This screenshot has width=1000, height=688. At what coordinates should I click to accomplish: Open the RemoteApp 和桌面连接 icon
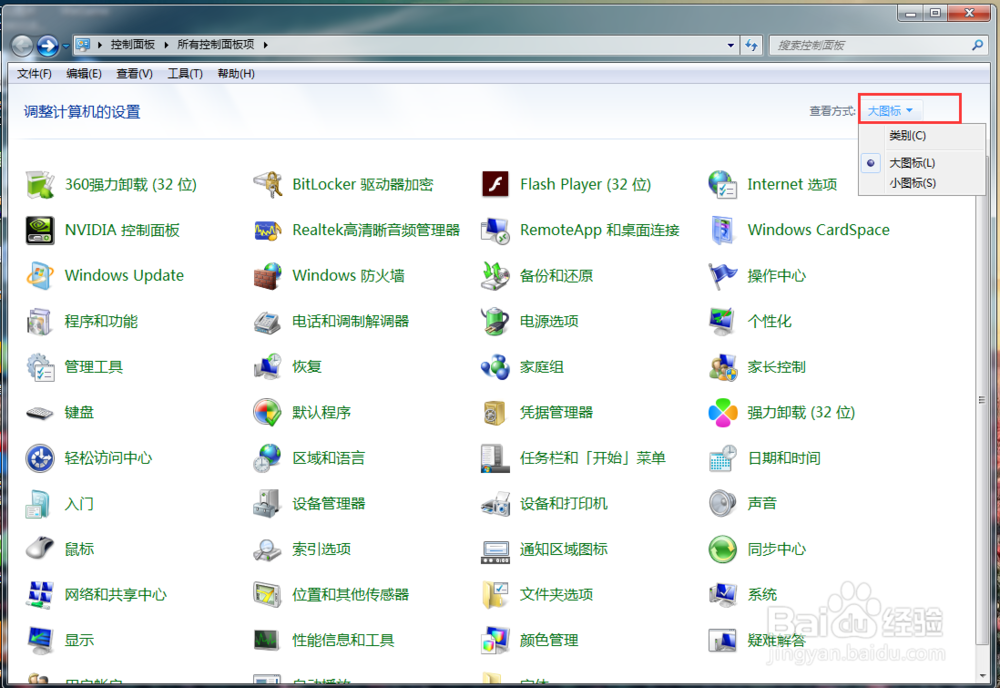(x=495, y=230)
